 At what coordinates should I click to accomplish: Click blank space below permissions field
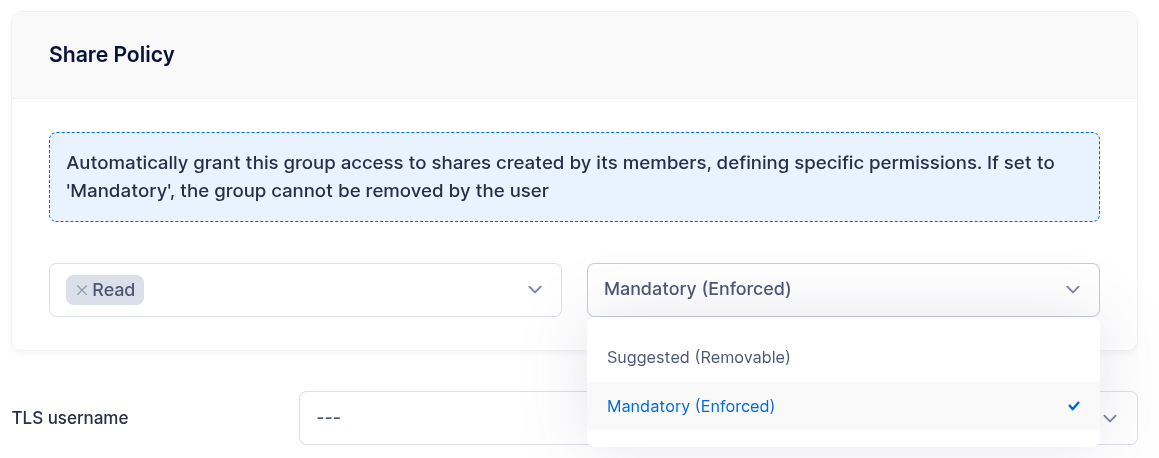[x=300, y=334]
